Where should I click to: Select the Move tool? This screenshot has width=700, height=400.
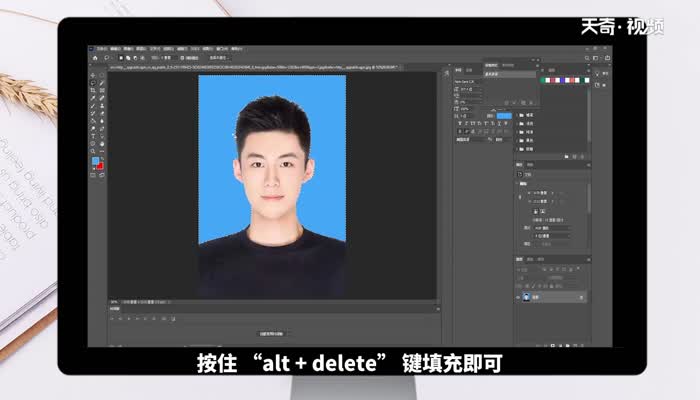click(x=93, y=75)
